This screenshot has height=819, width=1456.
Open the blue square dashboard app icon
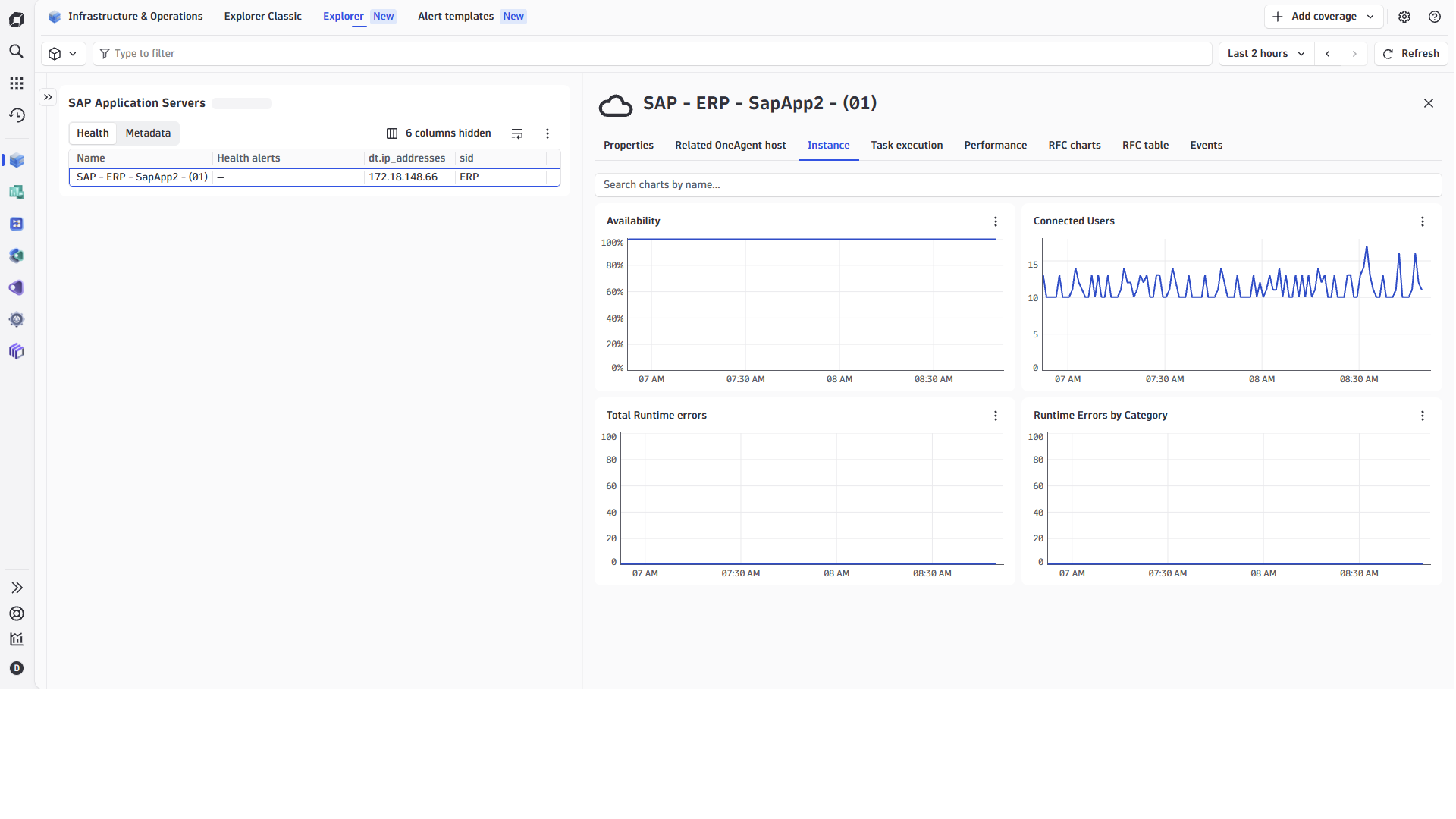[x=17, y=224]
